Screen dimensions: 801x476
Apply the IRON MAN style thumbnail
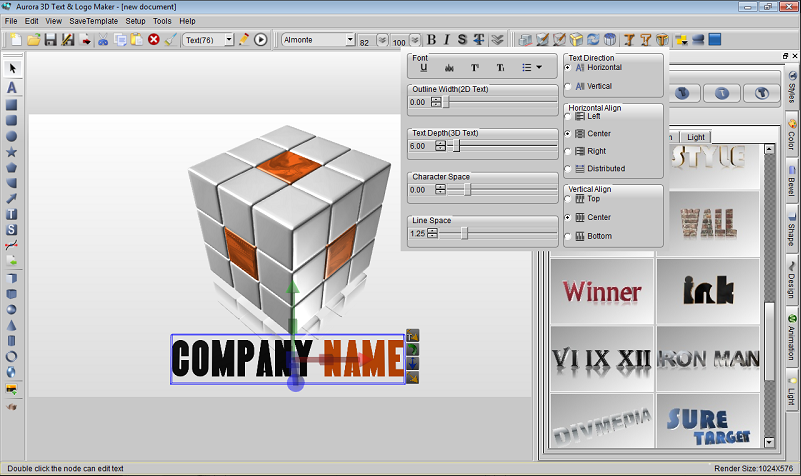coord(709,359)
